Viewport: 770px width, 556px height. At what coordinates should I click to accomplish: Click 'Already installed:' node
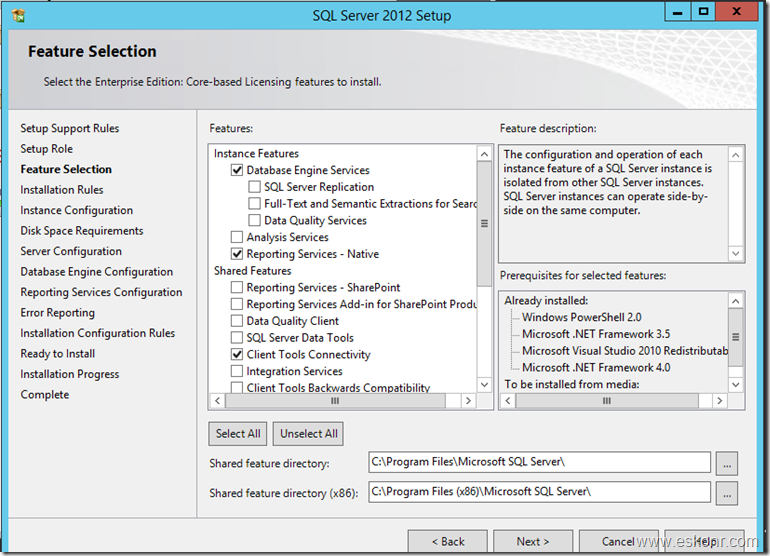pyautogui.click(x=546, y=301)
